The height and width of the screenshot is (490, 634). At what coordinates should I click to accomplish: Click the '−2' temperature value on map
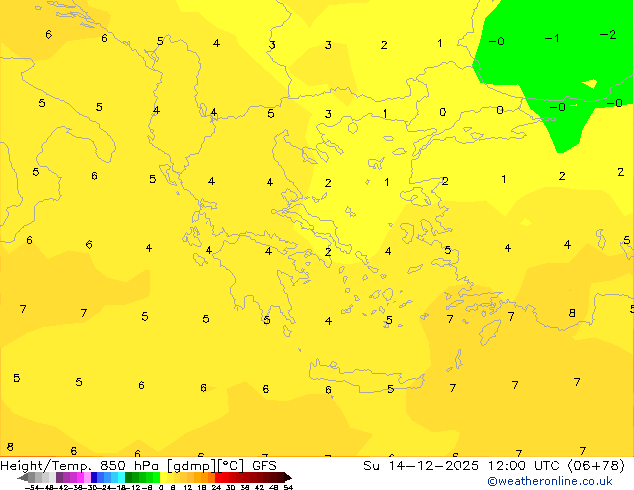pos(608,35)
